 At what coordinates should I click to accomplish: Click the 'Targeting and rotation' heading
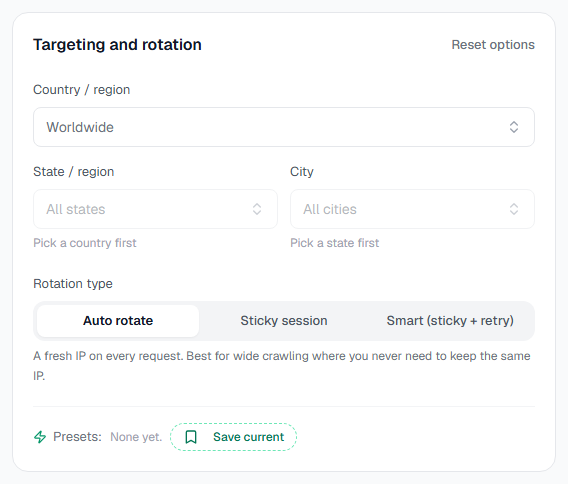coord(117,45)
